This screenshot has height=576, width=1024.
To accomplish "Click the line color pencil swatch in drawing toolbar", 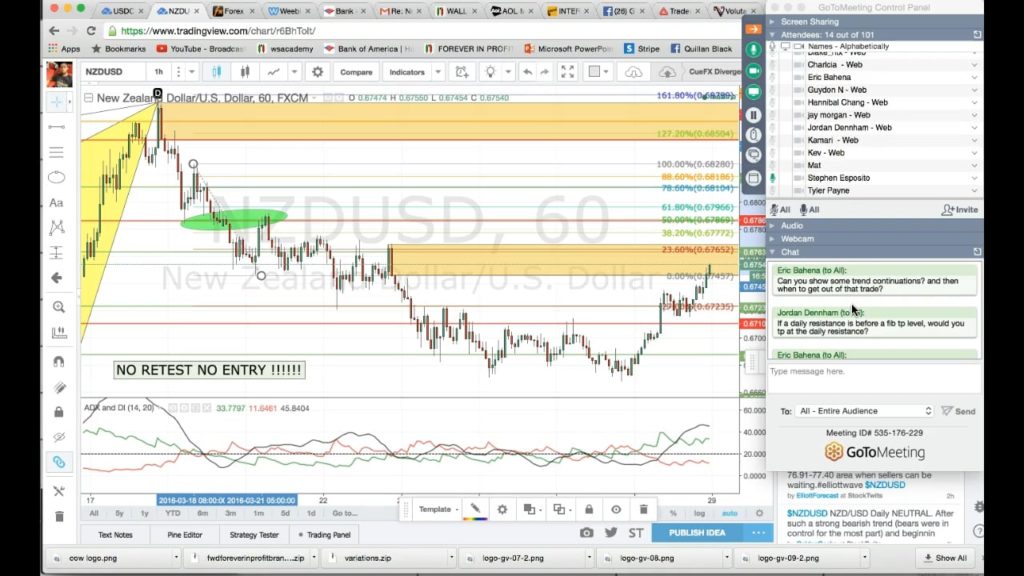I will [476, 509].
